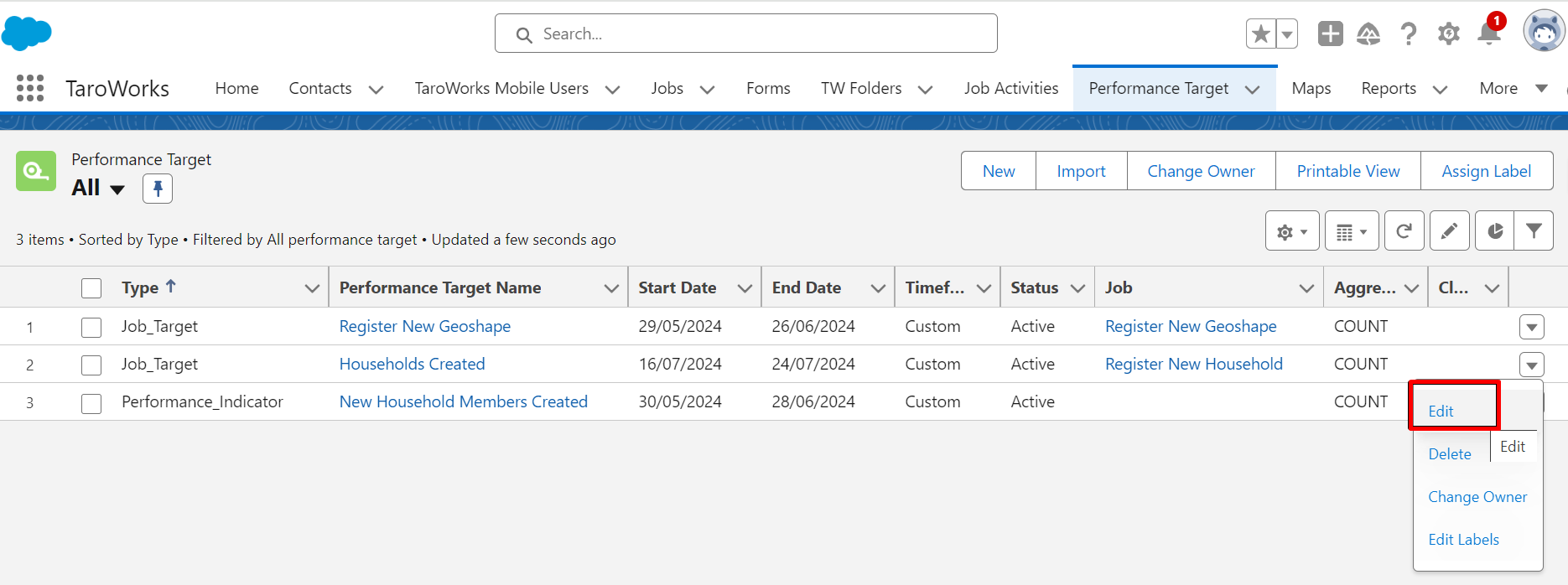Open the Start Date column menu
1568x585 pixels.
pyautogui.click(x=745, y=288)
